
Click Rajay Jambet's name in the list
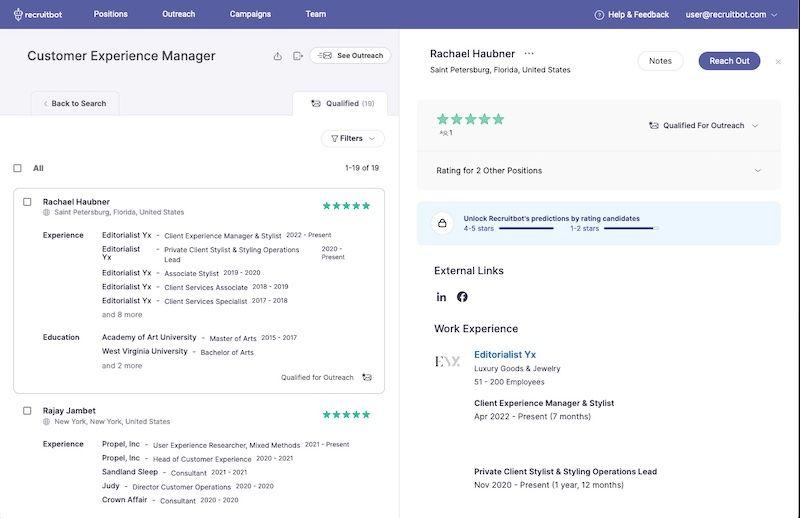point(69,410)
